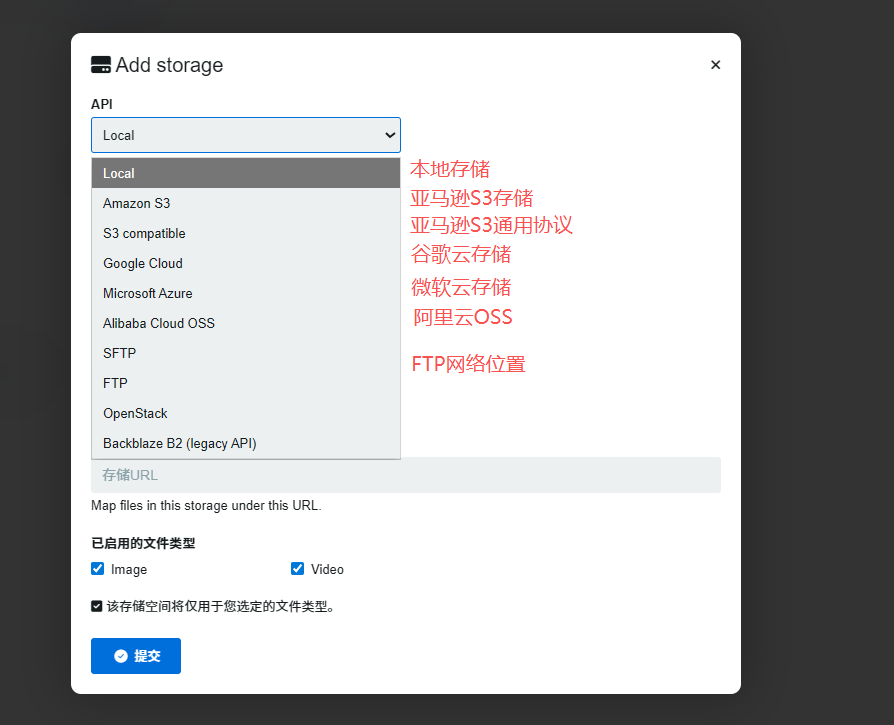The width and height of the screenshot is (894, 725).
Task: Uncheck storage only for selected file types
Action: [x=97, y=606]
